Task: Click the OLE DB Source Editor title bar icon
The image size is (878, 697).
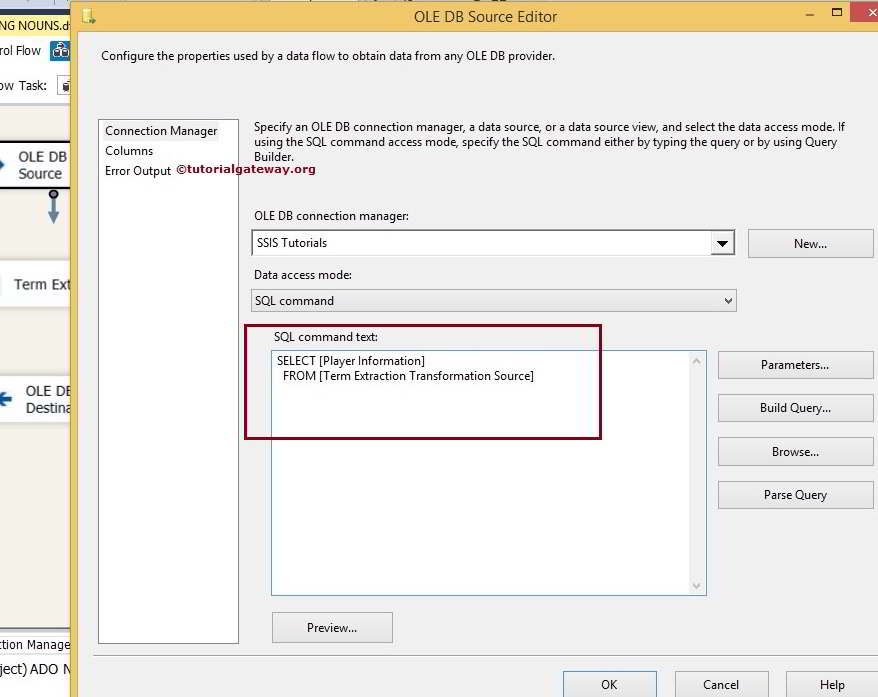Action: point(89,17)
